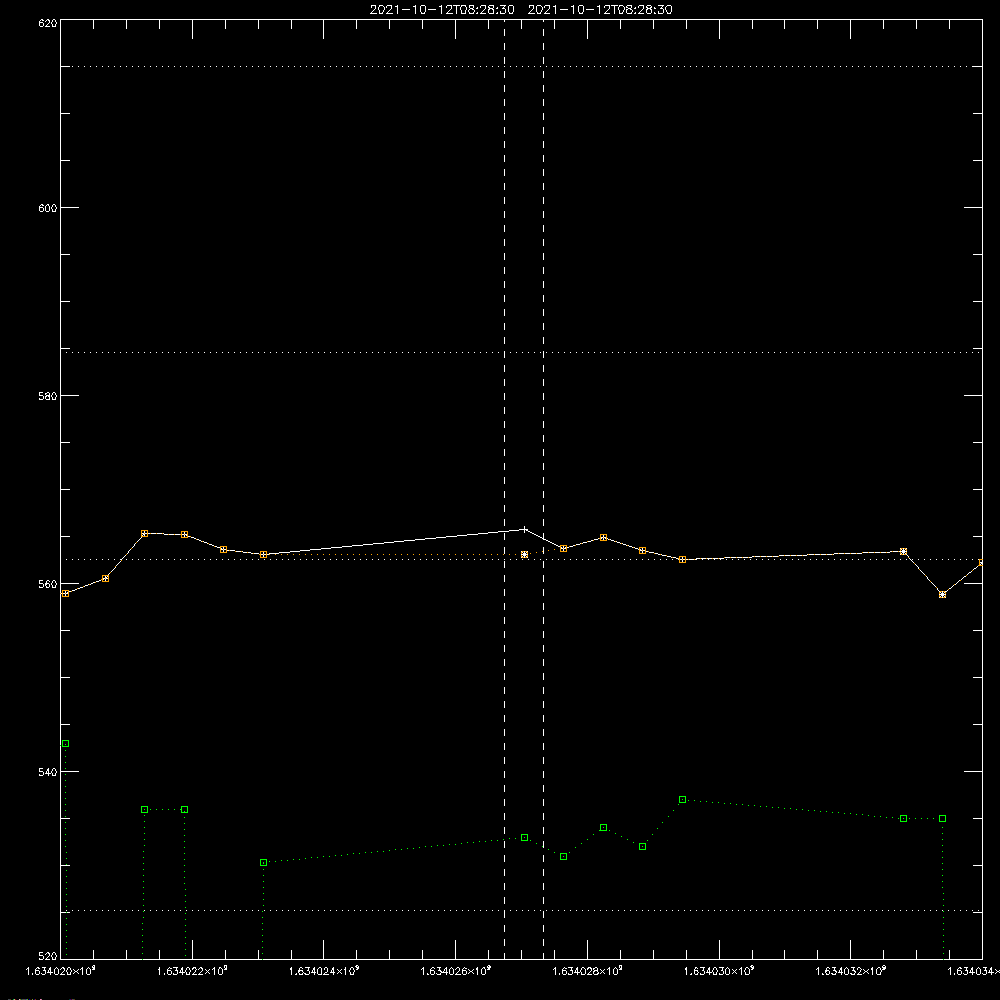Click the first orange marker on the left edge near 559
Image resolution: width=1000 pixels, height=1000 pixels.
pos(65,594)
